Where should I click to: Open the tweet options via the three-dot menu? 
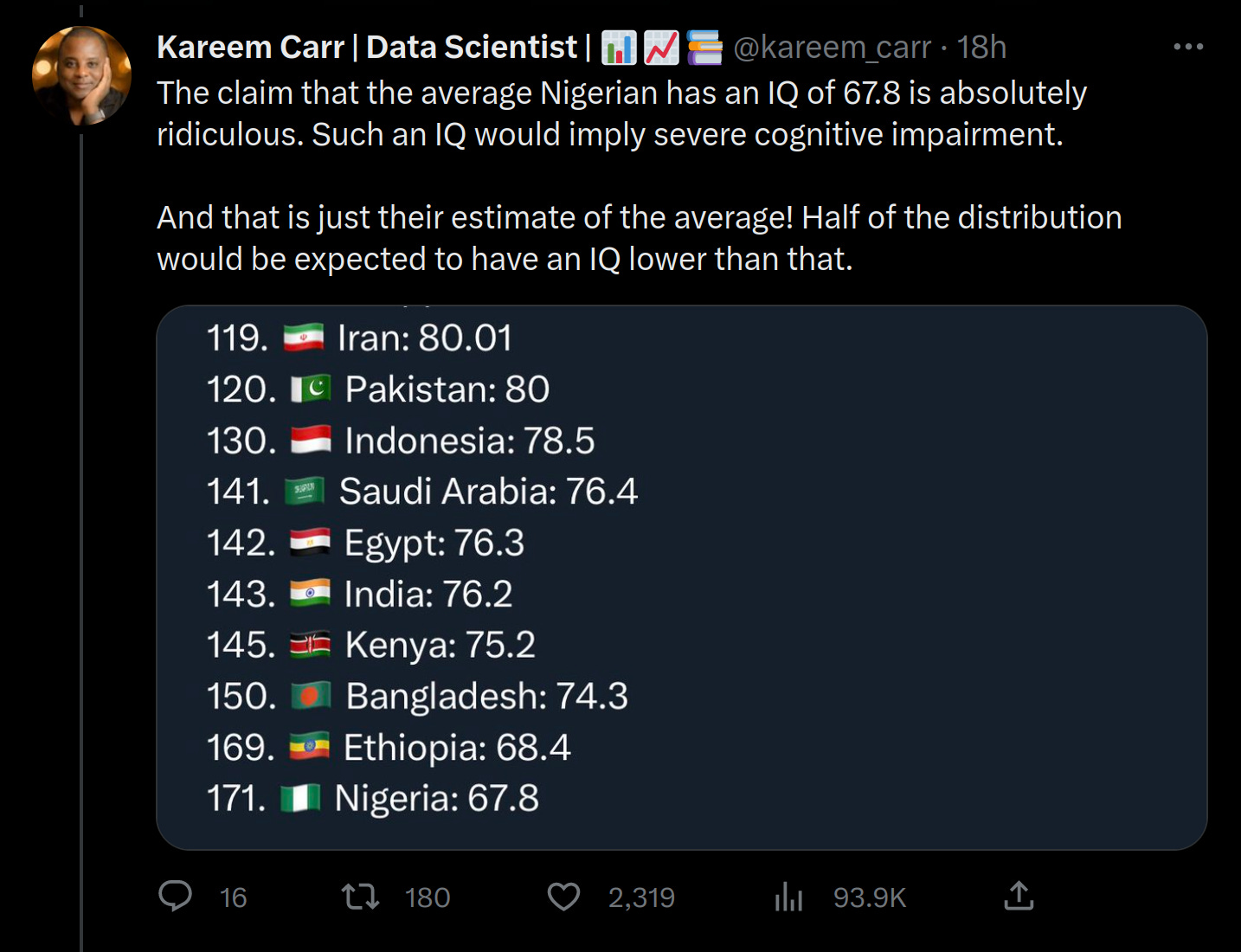(x=1190, y=48)
